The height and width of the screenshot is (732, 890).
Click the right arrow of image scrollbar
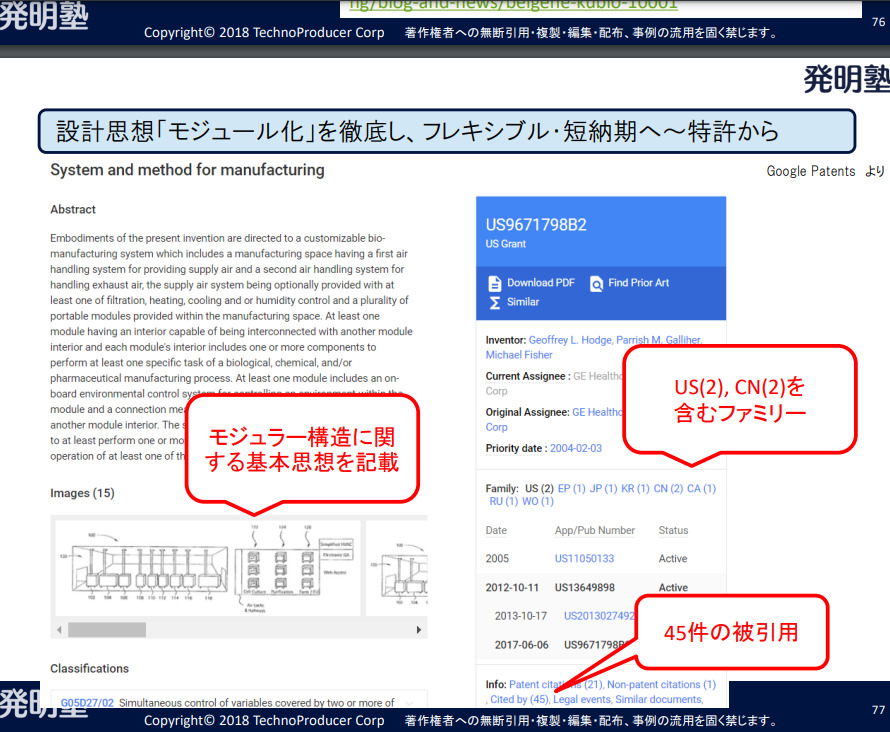(x=419, y=630)
